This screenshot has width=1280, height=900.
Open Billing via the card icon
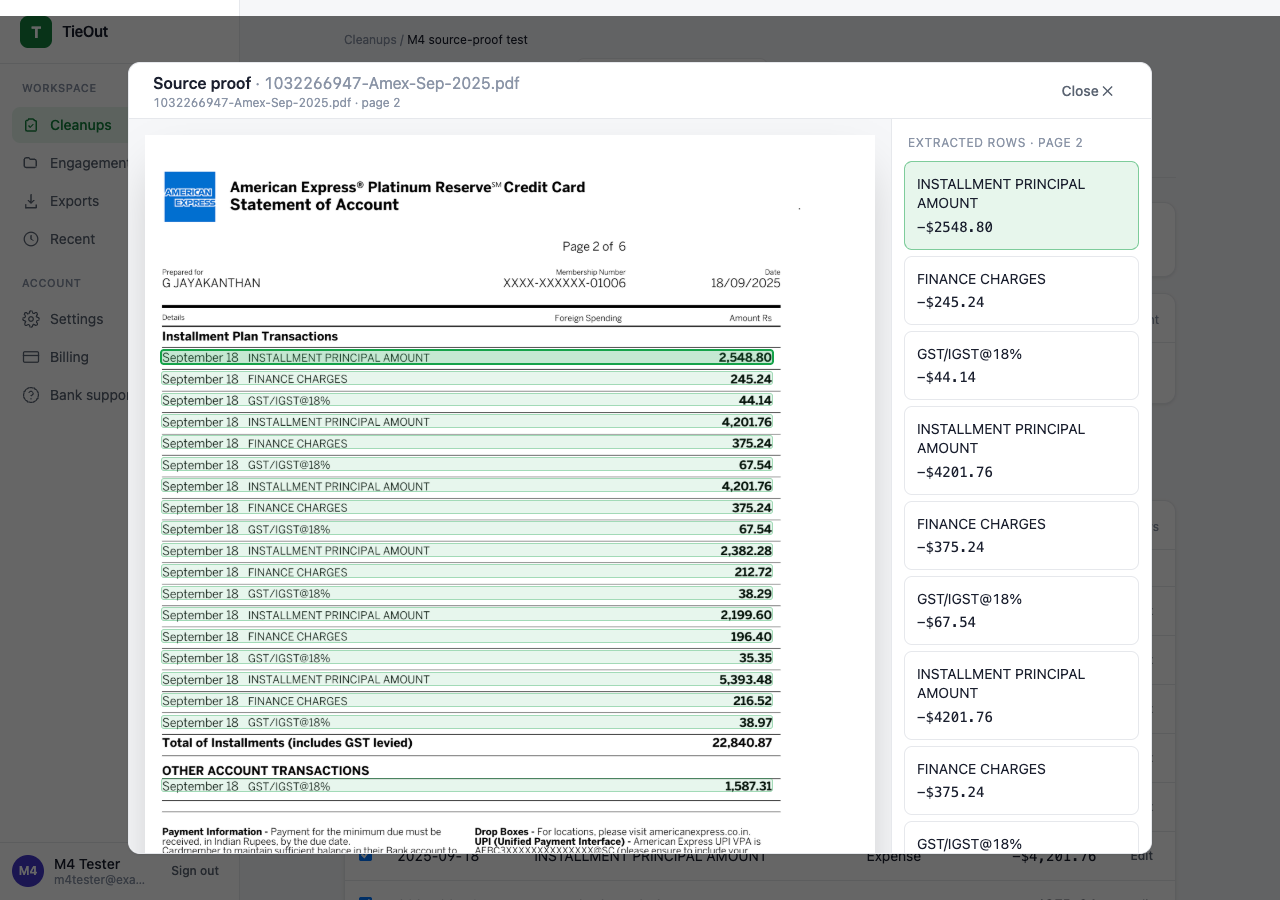coord(31,357)
